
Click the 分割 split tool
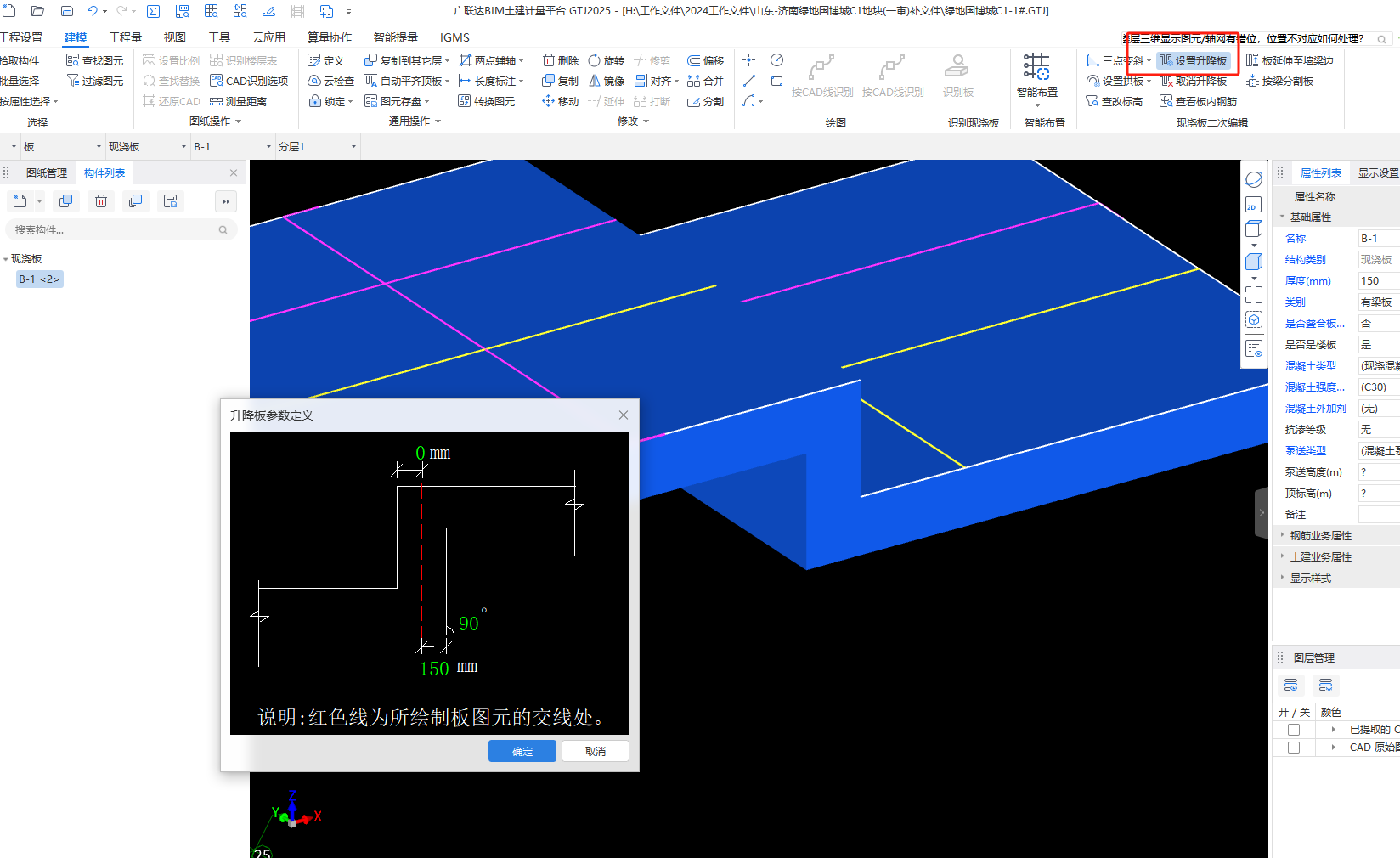tap(706, 101)
